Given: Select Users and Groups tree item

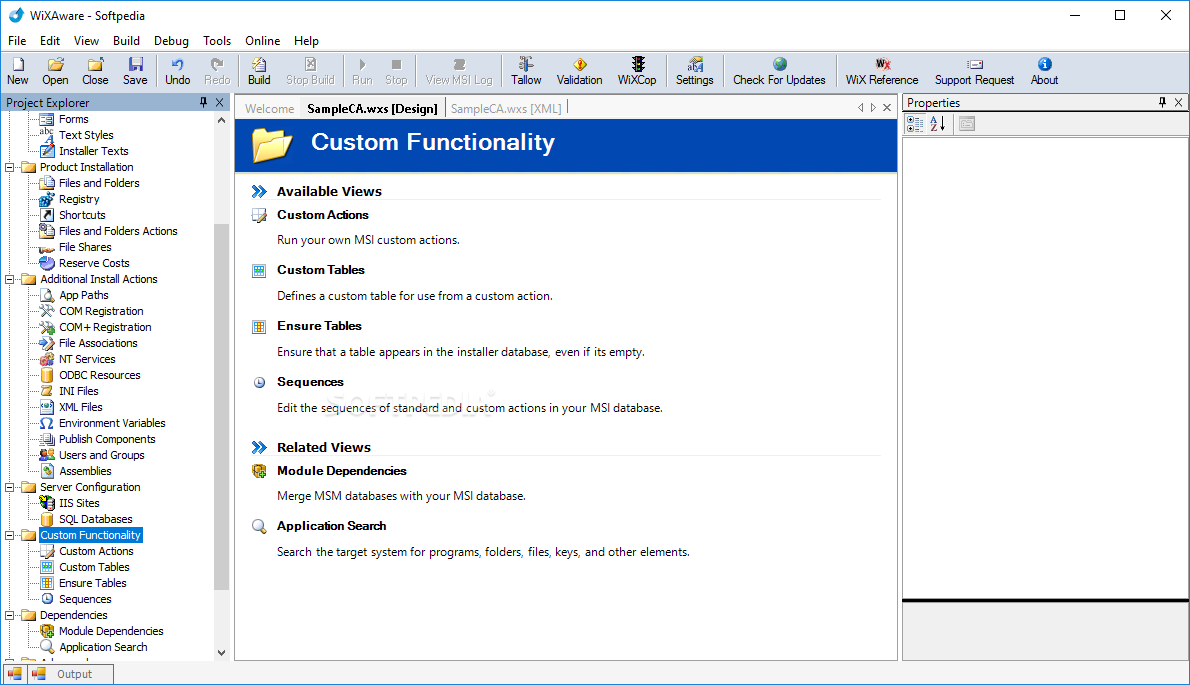Looking at the screenshot, I should tap(102, 455).
